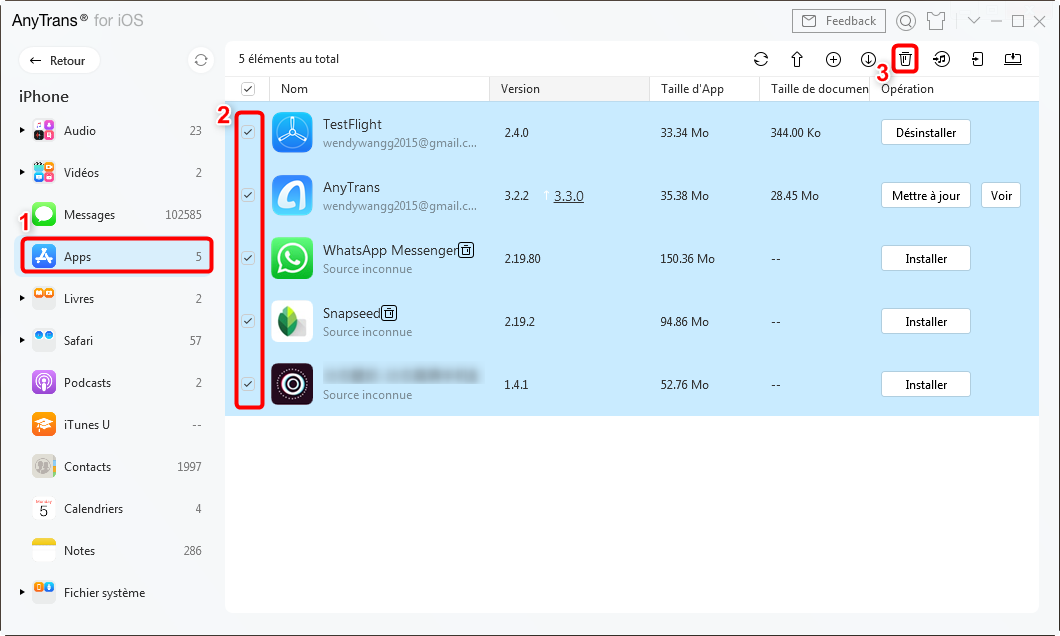This screenshot has width=1060, height=636.
Task: Click the download arrow circle icon
Action: click(868, 59)
